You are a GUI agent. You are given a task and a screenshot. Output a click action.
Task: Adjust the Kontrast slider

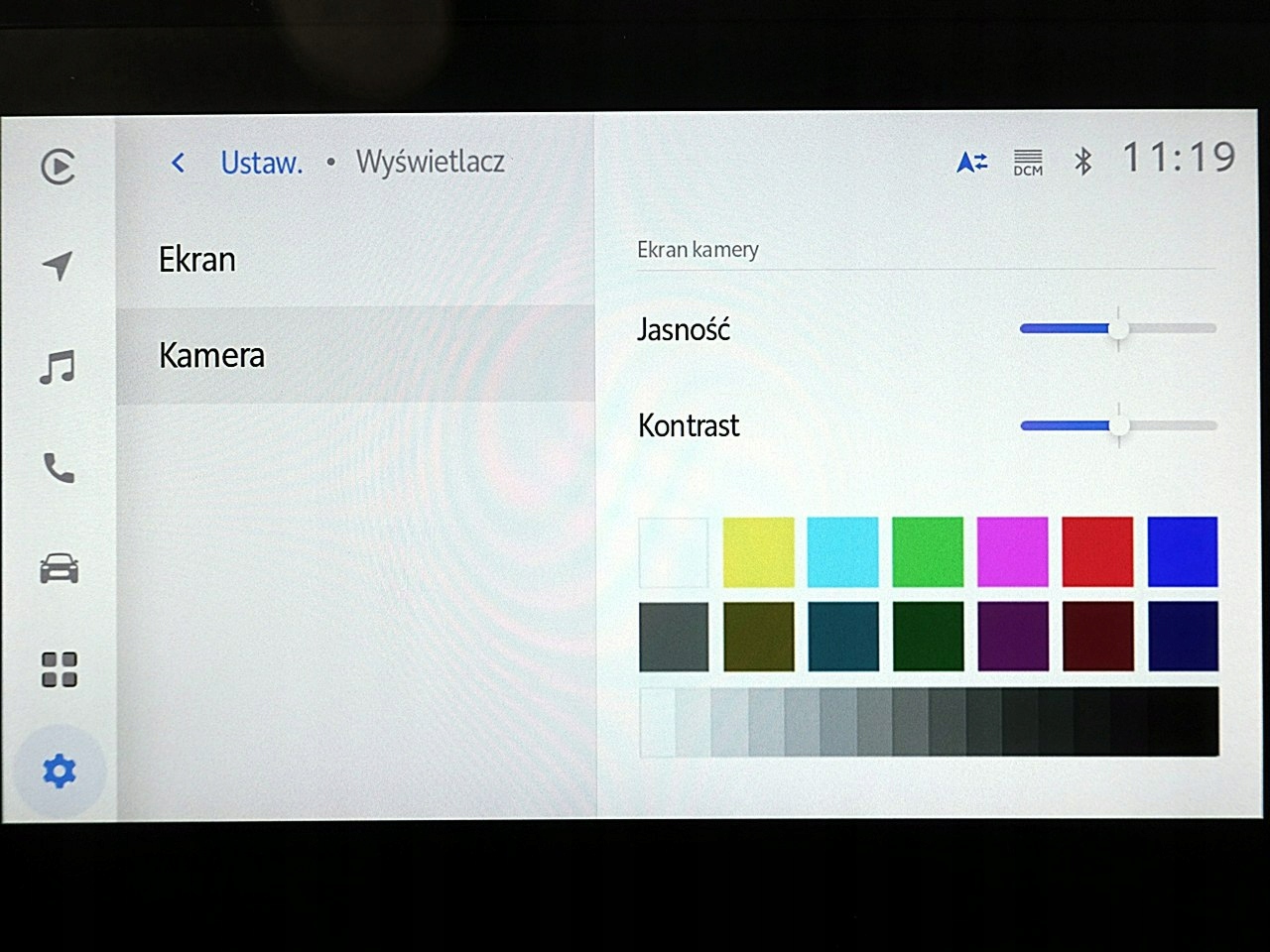[x=1118, y=425]
